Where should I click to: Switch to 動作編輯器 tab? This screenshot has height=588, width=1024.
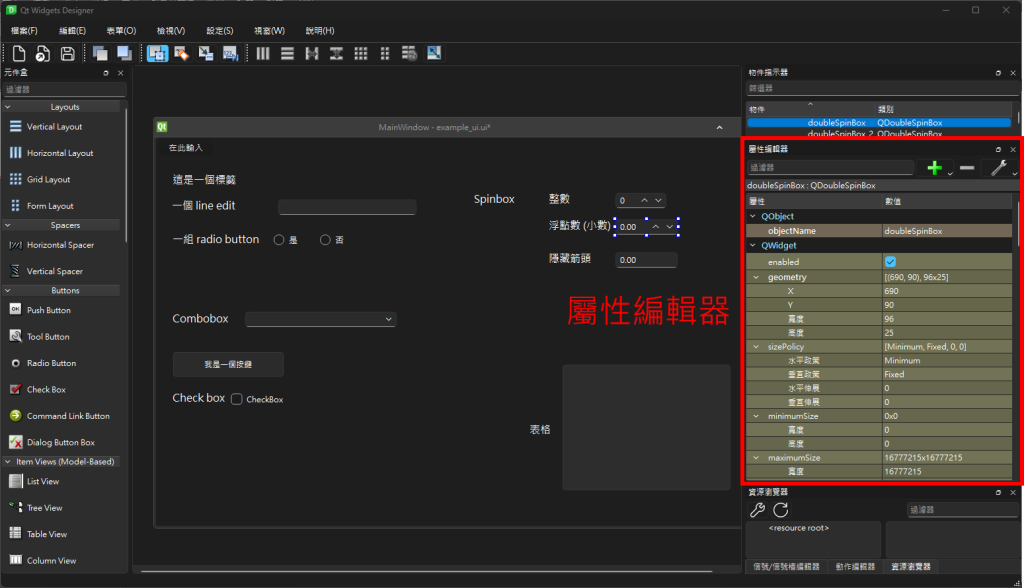click(856, 566)
